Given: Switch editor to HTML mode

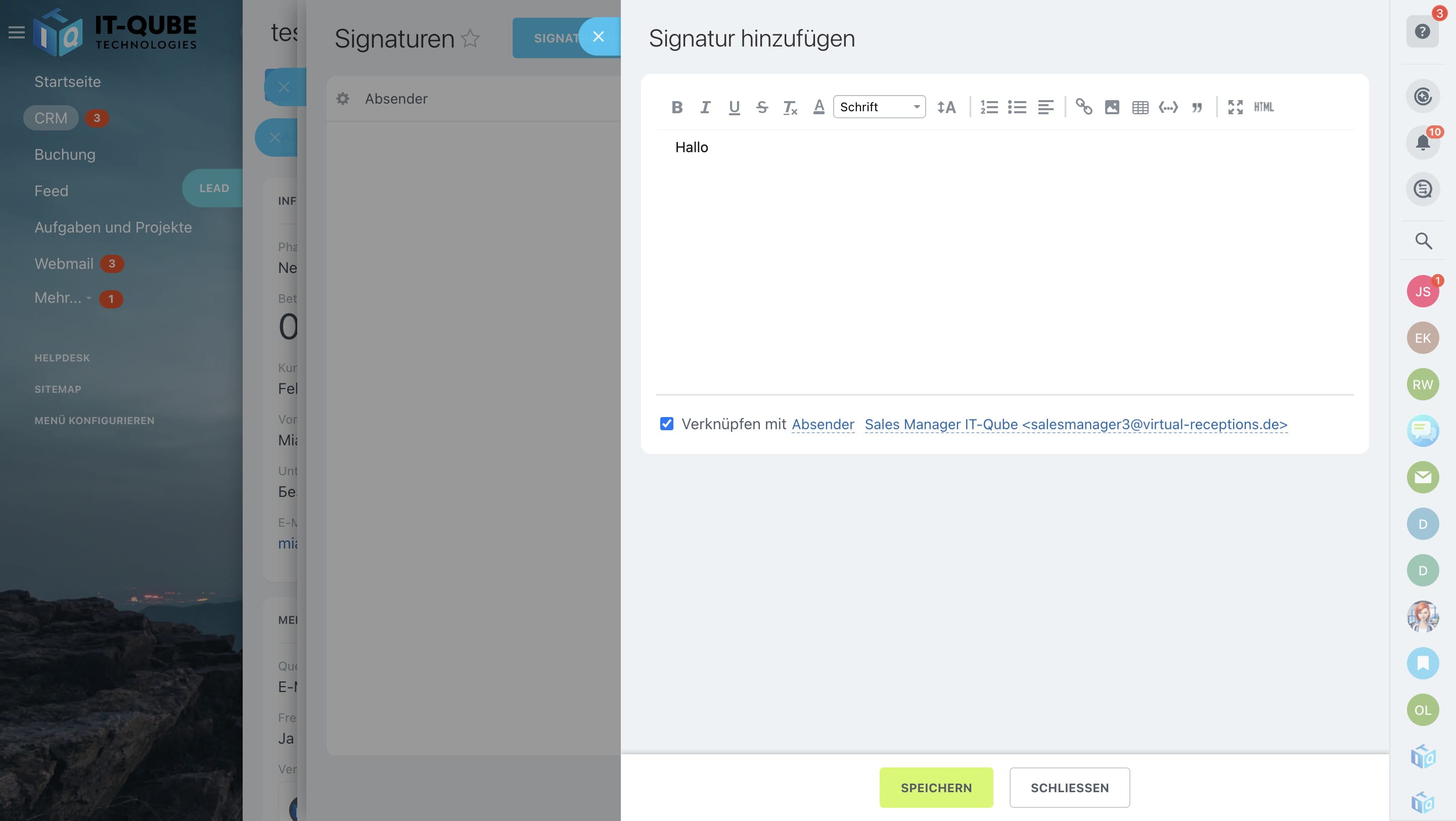Looking at the screenshot, I should (x=1263, y=107).
